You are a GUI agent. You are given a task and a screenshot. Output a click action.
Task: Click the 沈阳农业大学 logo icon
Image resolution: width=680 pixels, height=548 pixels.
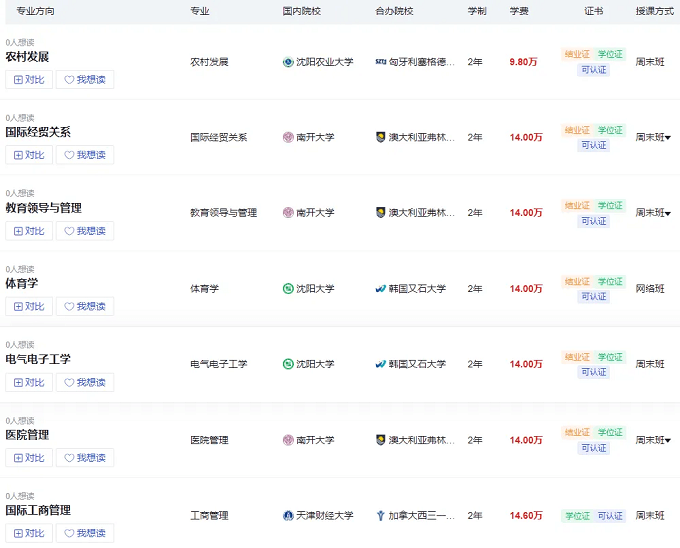click(288, 62)
